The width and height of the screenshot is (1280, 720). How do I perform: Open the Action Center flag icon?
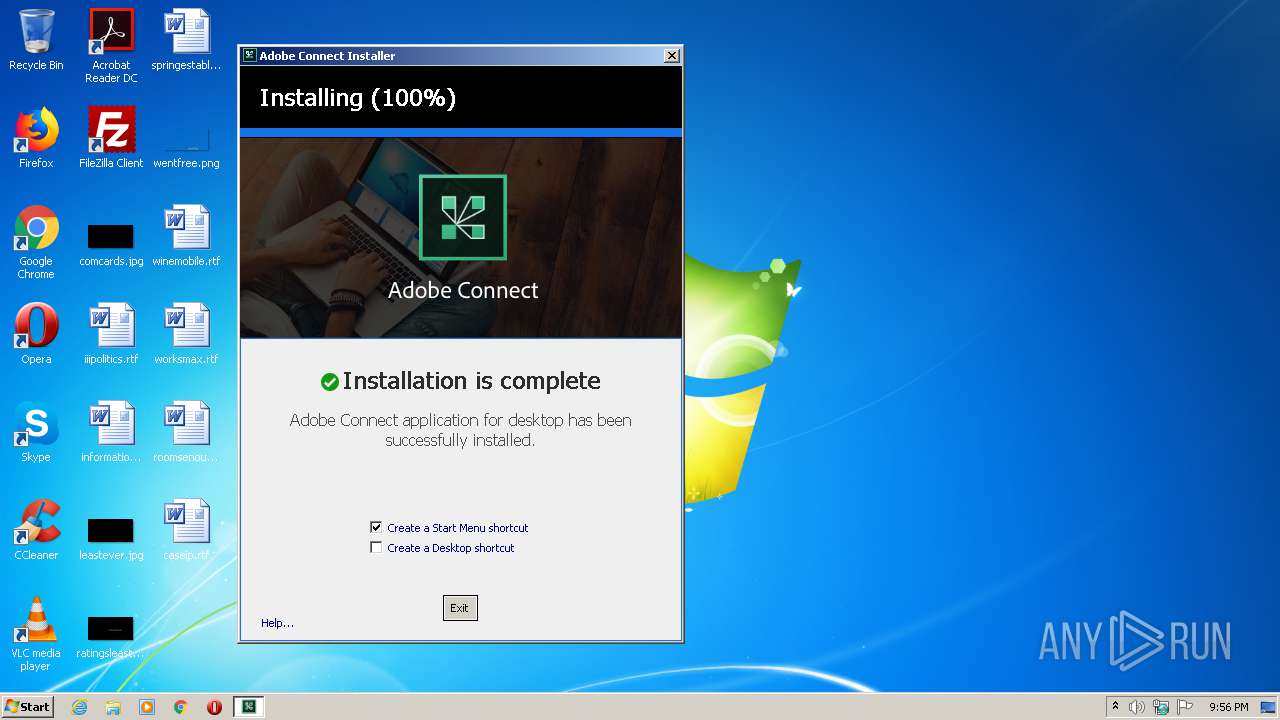coord(1185,707)
